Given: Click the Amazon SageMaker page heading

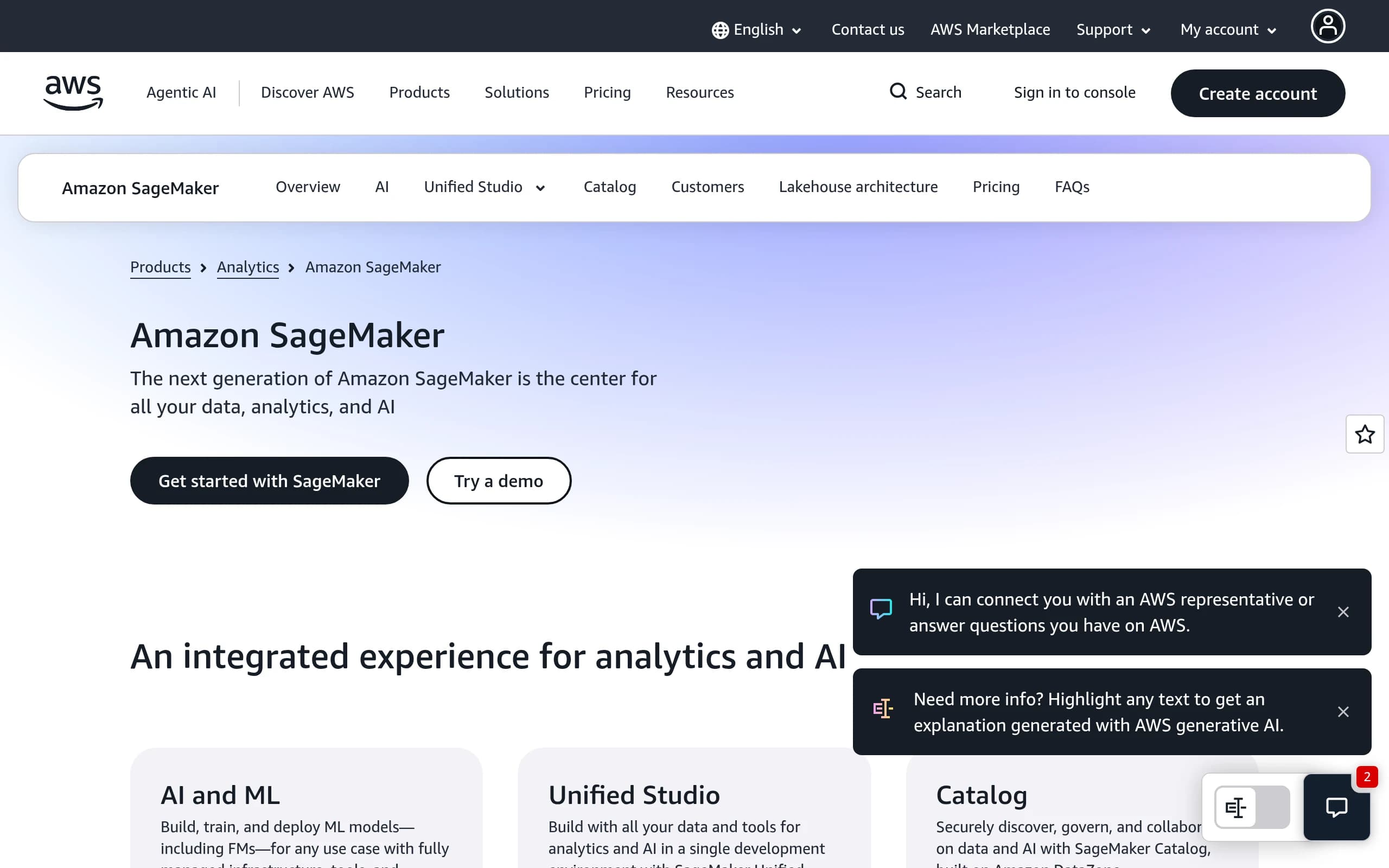Looking at the screenshot, I should 287,335.
